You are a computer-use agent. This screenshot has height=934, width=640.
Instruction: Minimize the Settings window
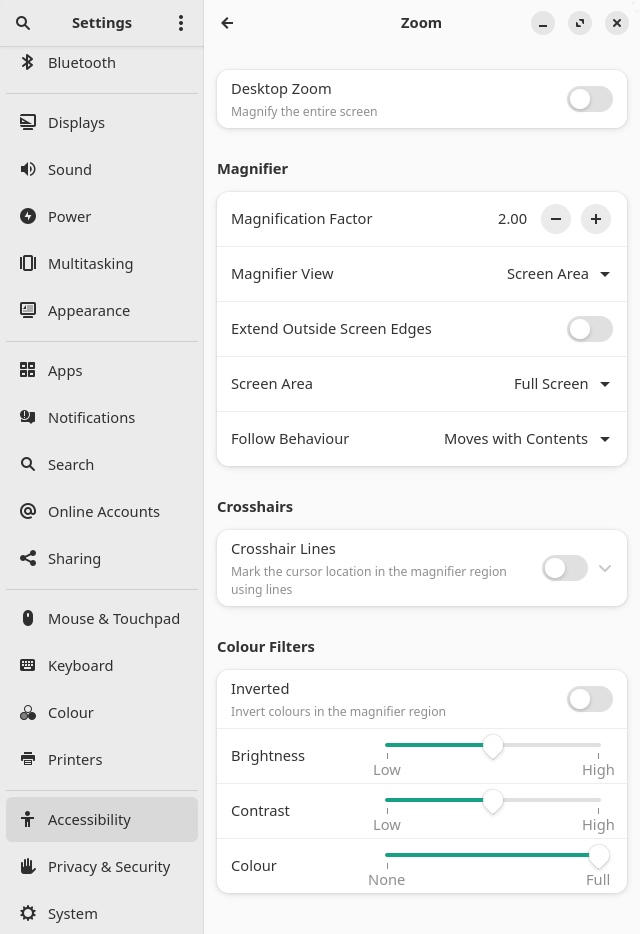pyautogui.click(x=543, y=23)
